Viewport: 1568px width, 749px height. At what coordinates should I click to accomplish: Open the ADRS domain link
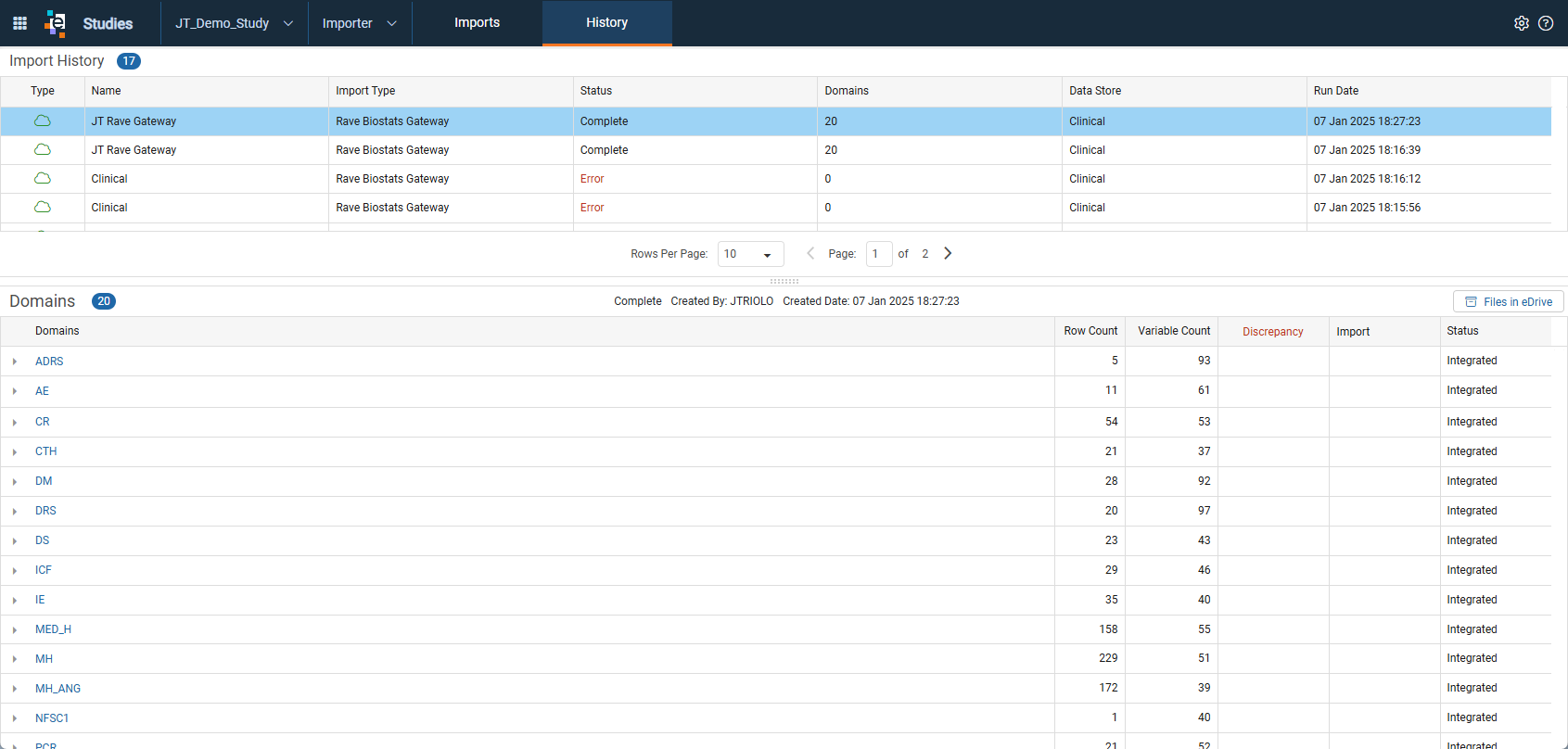[49, 362]
